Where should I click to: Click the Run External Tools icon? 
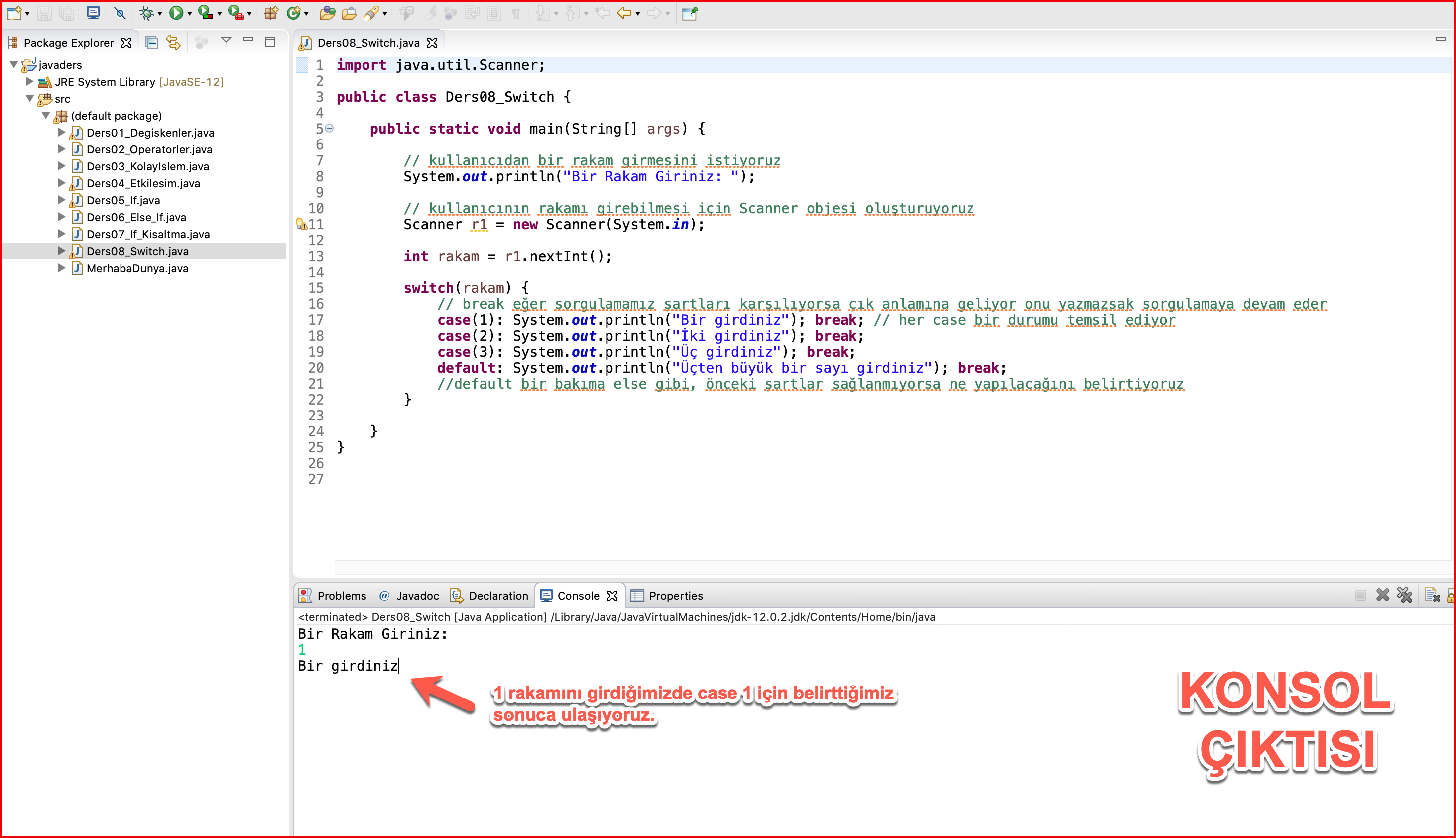point(236,12)
